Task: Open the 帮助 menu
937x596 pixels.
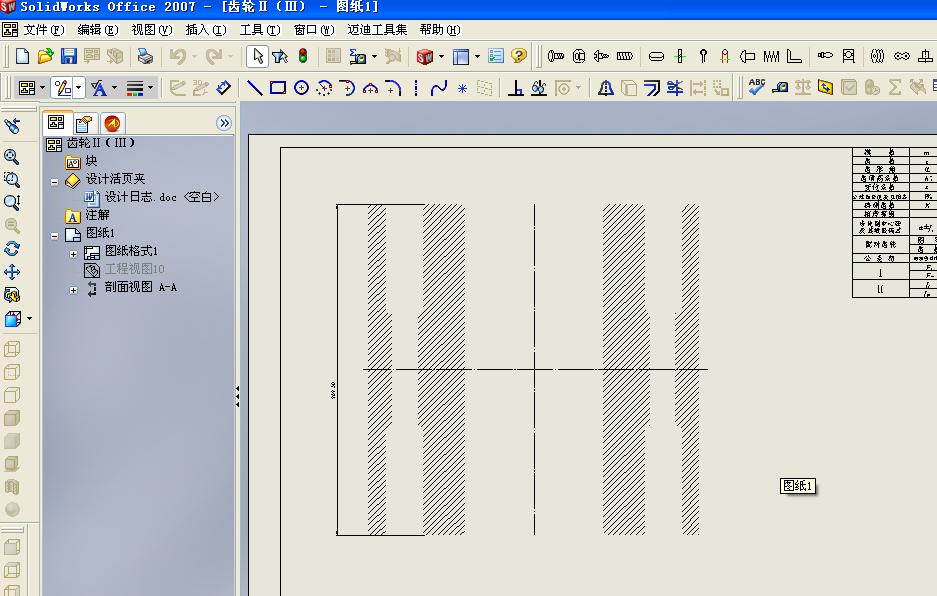Action: [440, 29]
